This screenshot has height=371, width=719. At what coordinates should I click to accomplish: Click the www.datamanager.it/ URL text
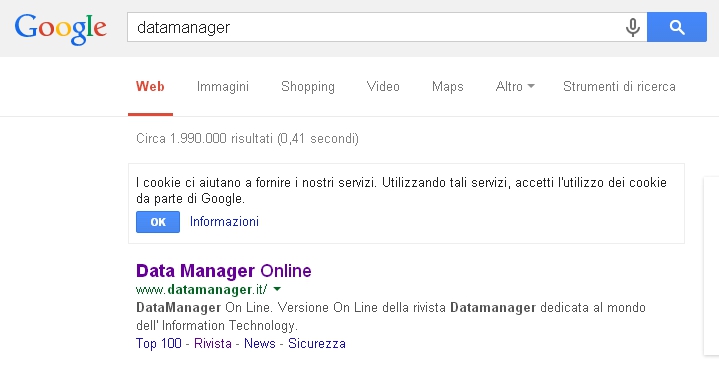coord(202,290)
